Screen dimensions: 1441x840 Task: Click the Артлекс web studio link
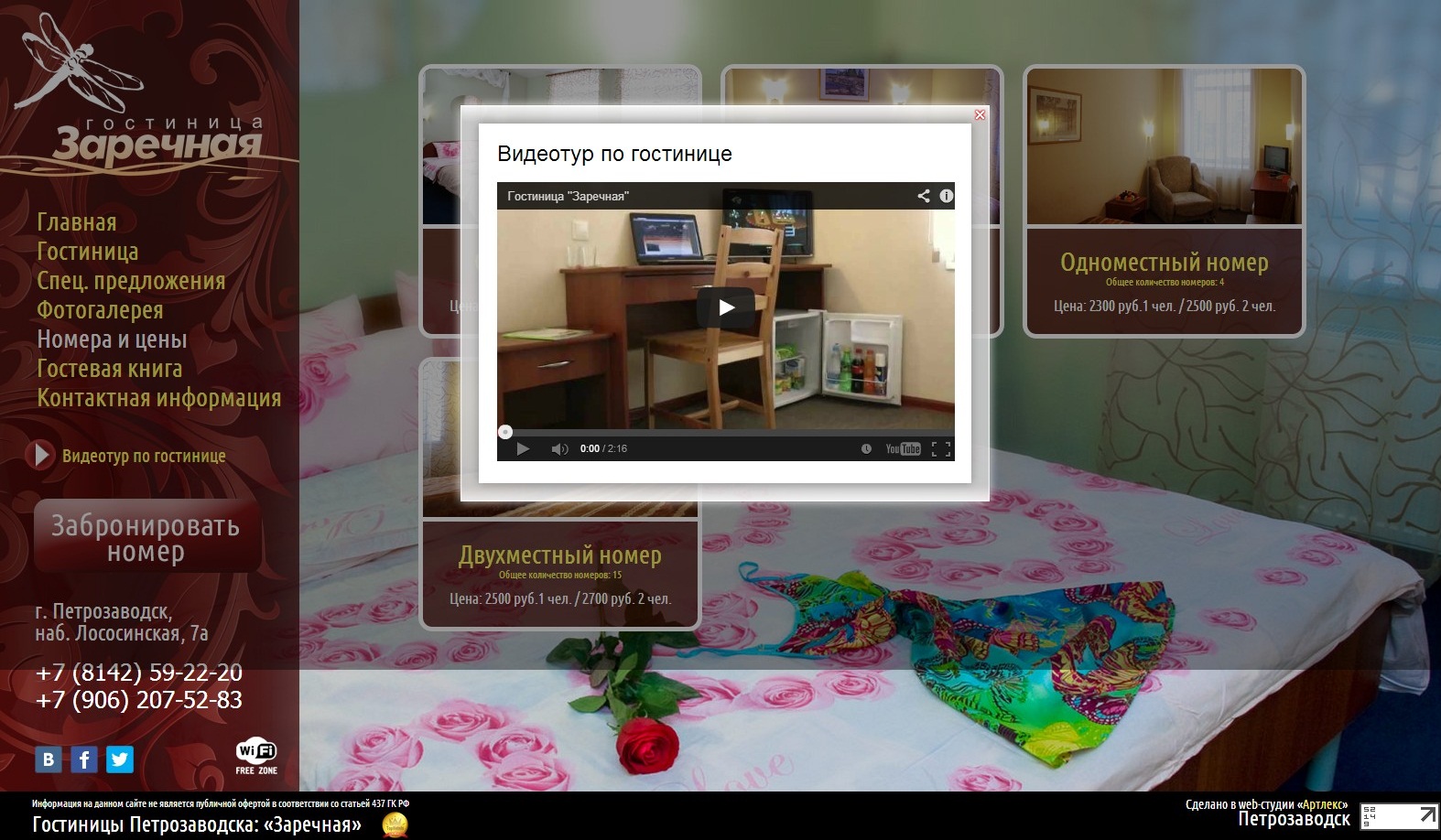1323,805
